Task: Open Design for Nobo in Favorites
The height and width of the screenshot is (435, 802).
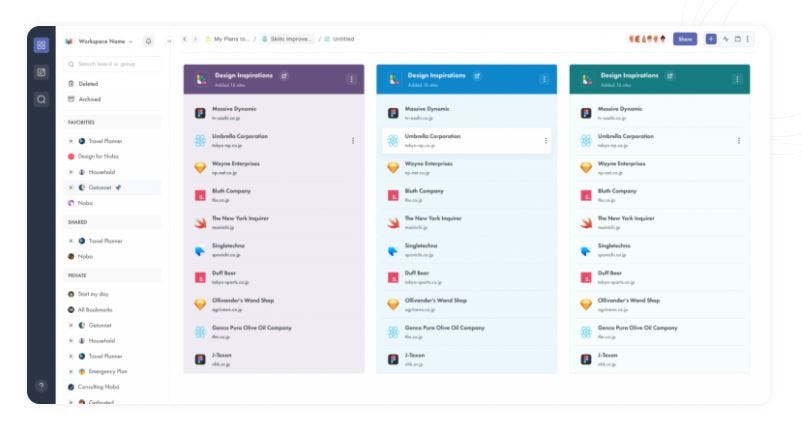Action: pyautogui.click(x=93, y=157)
